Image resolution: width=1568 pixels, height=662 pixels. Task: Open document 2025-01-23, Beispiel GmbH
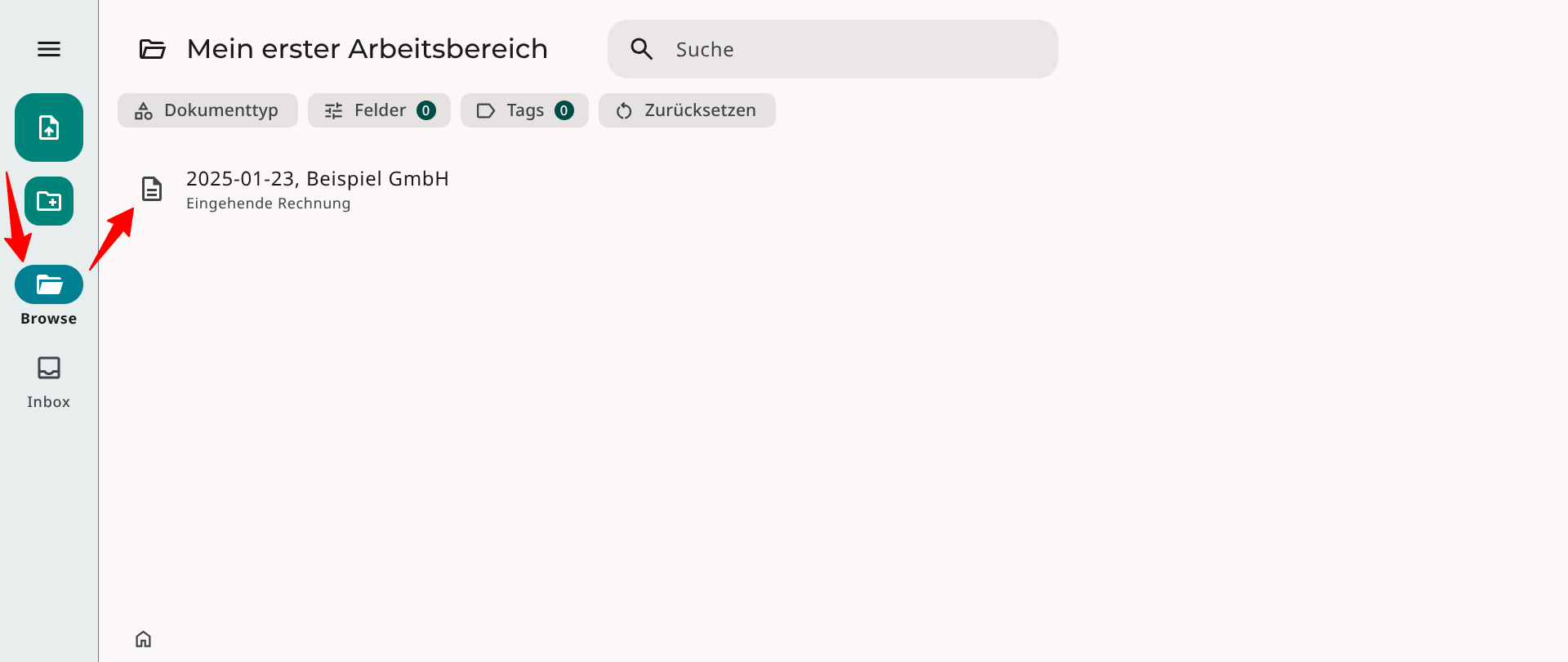[x=318, y=179]
